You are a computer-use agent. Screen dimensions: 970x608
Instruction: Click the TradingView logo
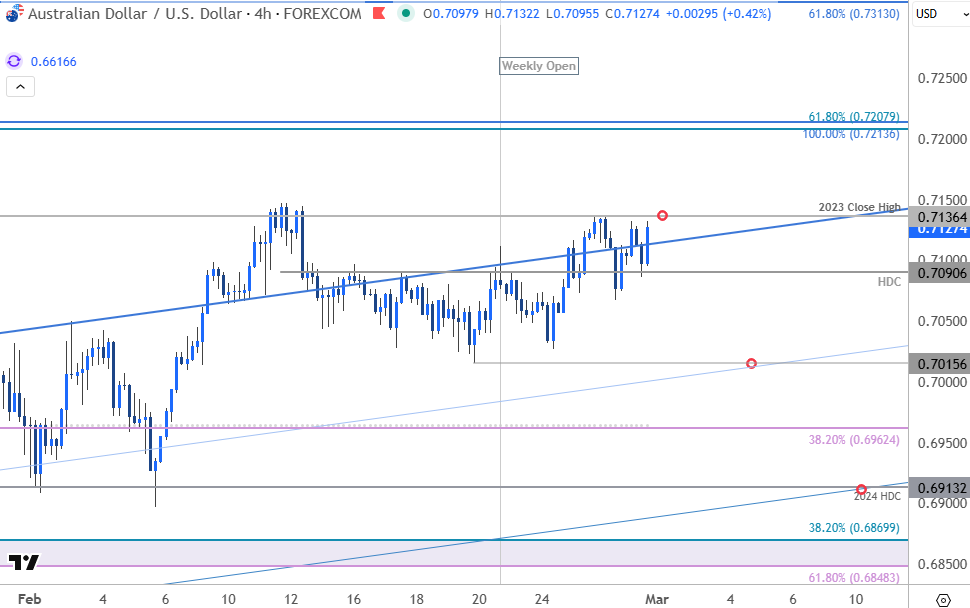(24, 562)
